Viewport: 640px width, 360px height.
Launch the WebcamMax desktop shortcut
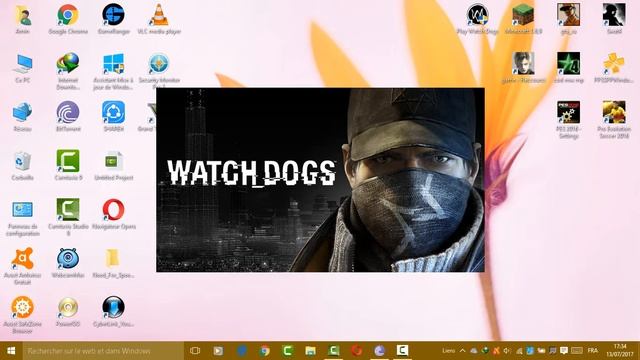point(68,263)
